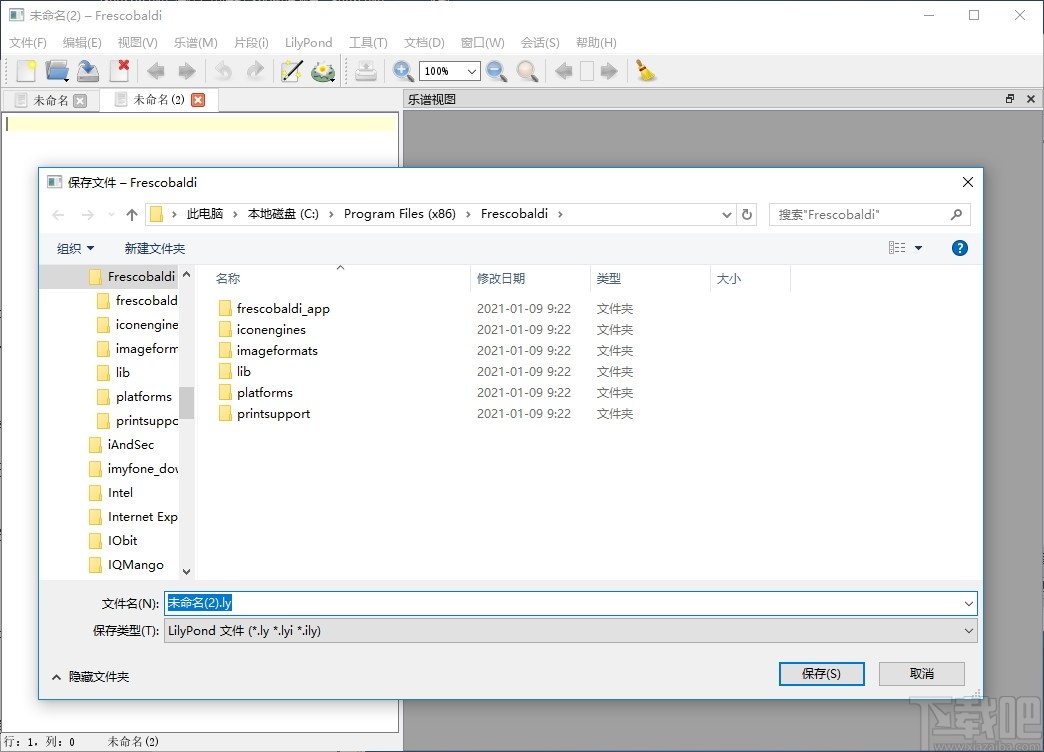
Task: Click the Previous document arrow icon
Action: tap(155, 71)
